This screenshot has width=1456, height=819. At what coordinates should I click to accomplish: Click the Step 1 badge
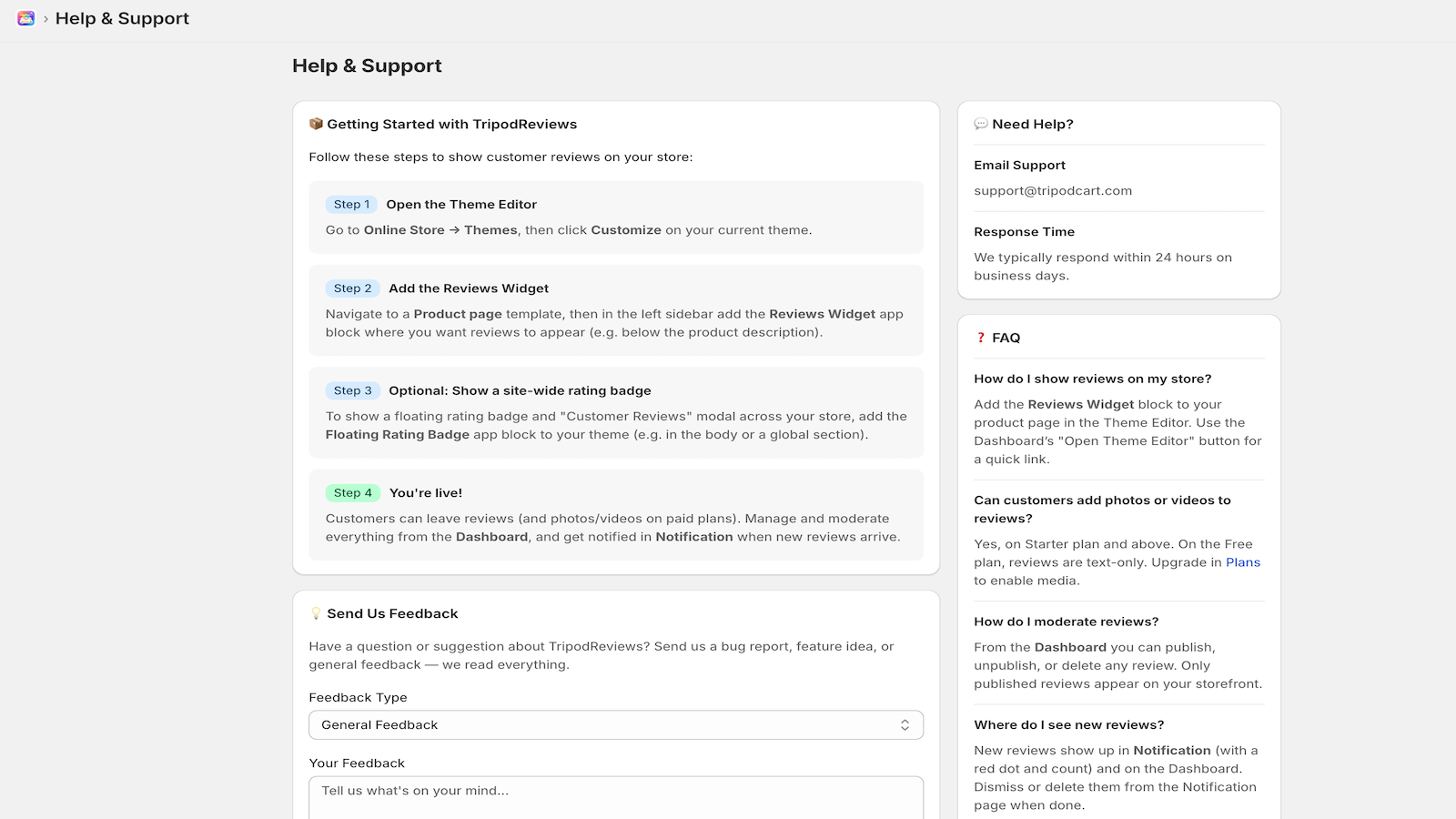351,205
